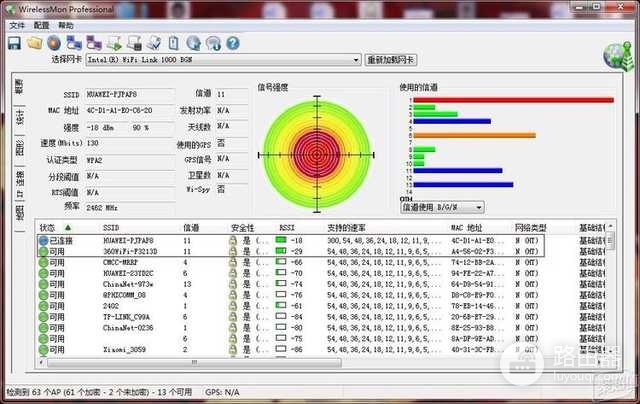Click the circular signal strength gauge
Image resolution: width=640 pixels, height=404 pixels.
pos(317,155)
